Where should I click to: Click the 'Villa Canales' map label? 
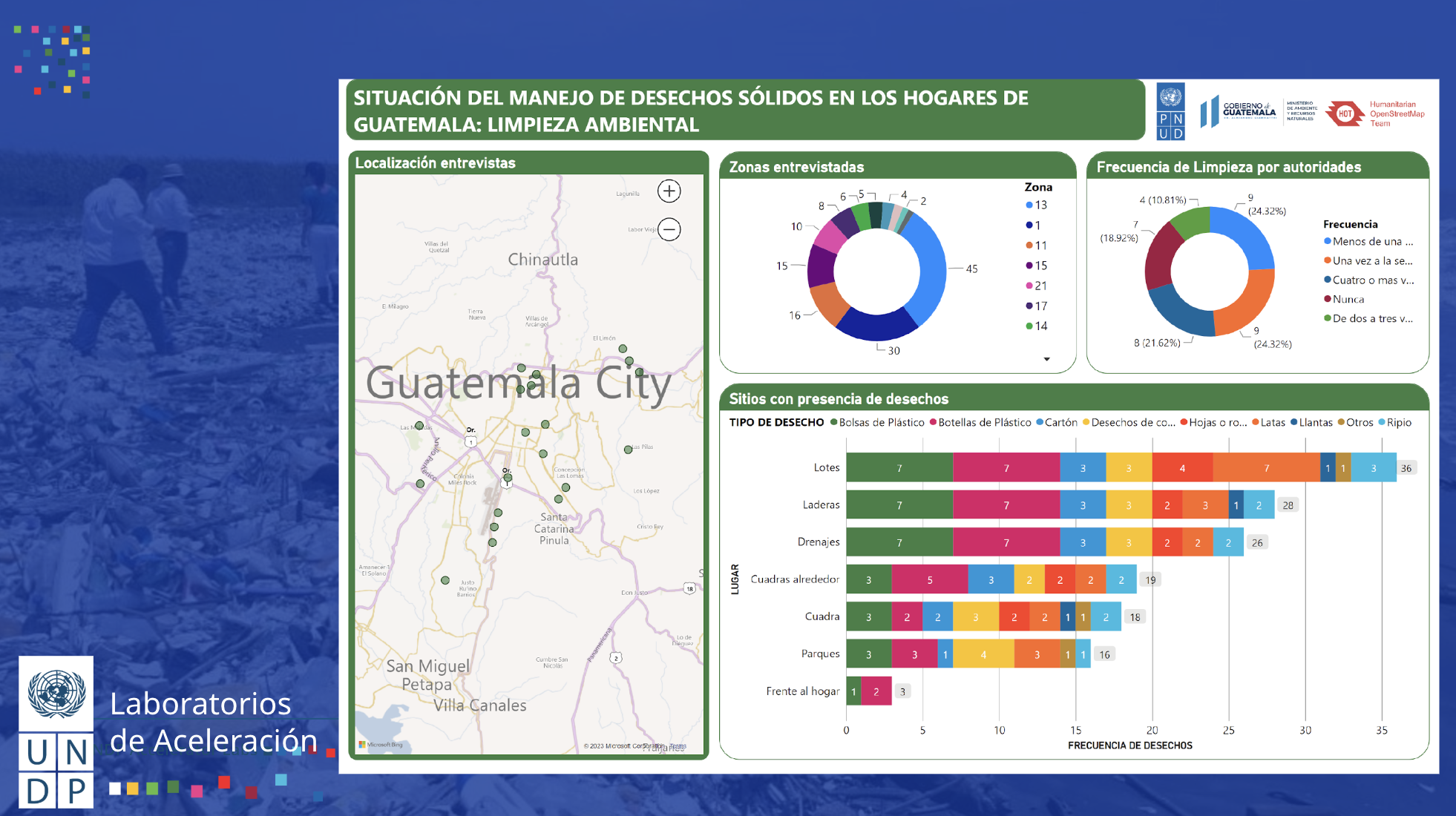click(x=479, y=705)
